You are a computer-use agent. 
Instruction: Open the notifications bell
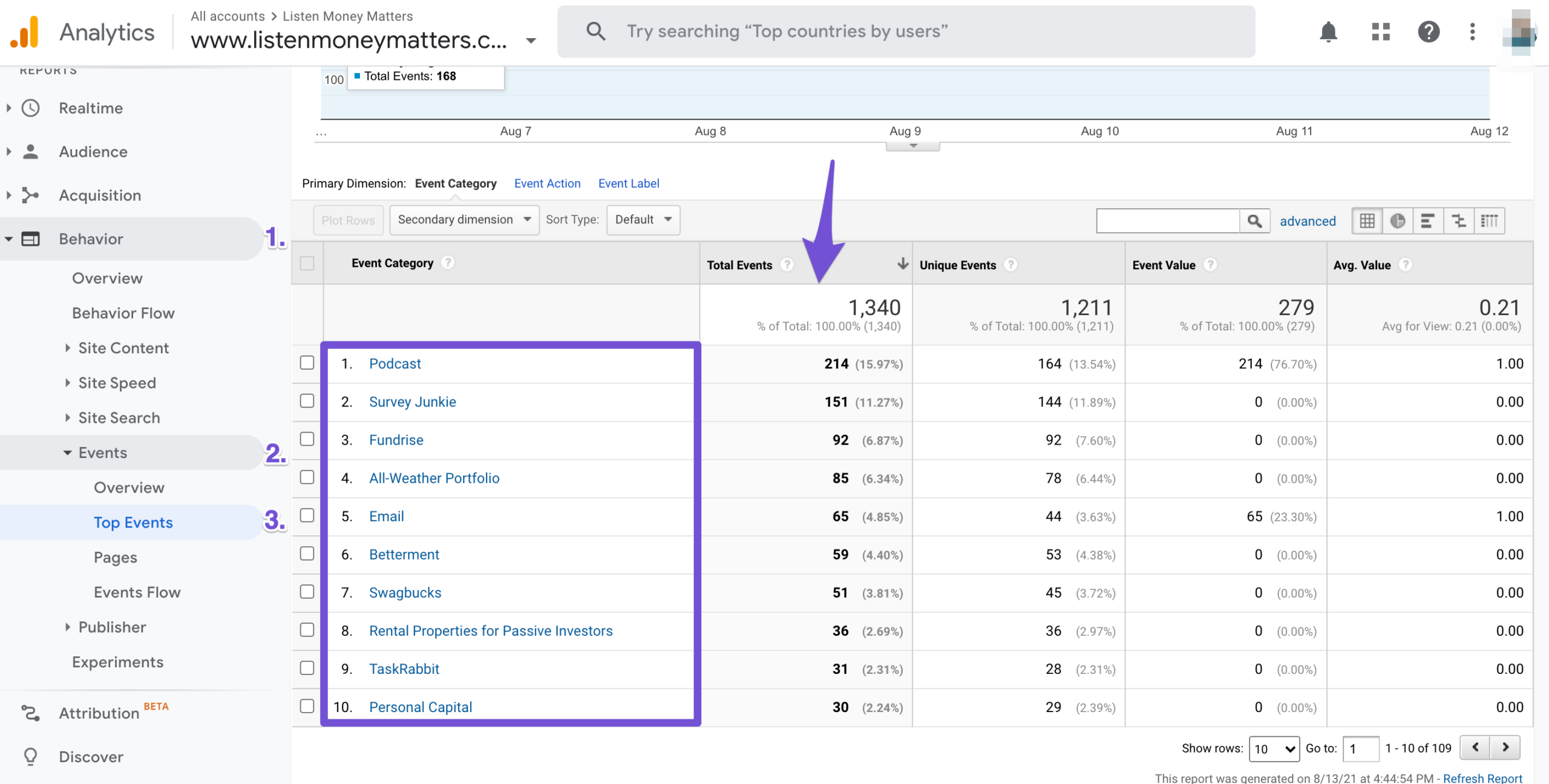click(1328, 31)
